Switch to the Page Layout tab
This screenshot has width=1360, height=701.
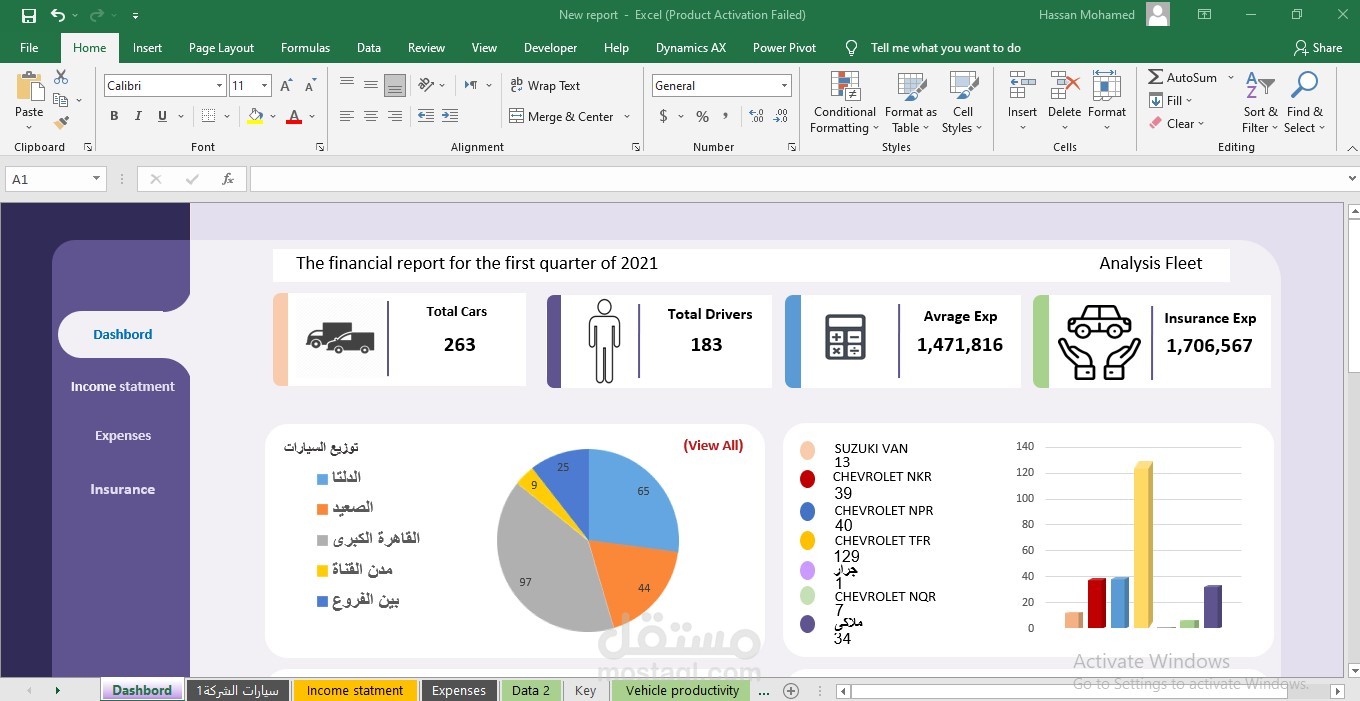221,47
